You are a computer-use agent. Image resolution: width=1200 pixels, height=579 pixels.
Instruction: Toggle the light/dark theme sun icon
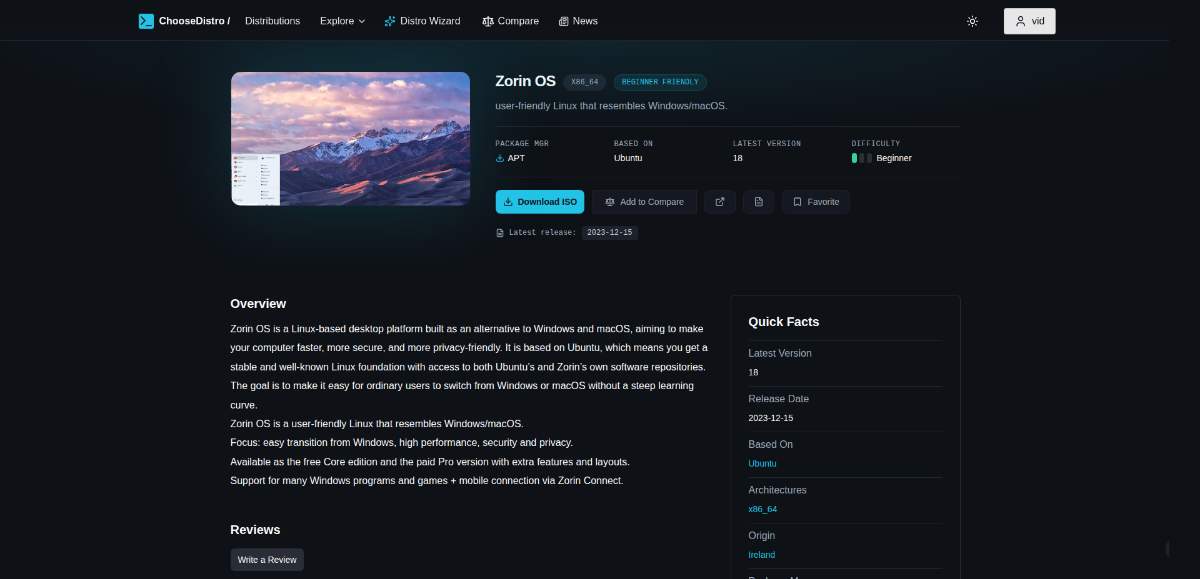[972, 21]
